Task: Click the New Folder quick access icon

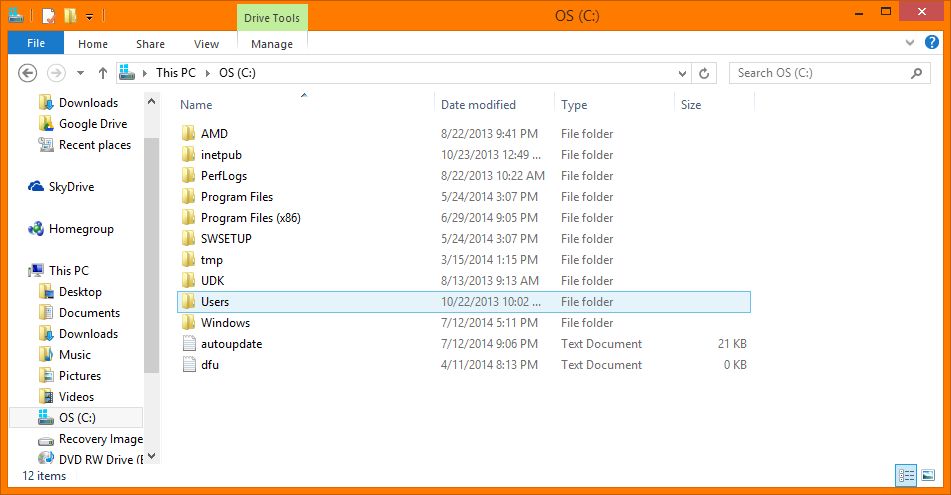Action: click(x=70, y=16)
